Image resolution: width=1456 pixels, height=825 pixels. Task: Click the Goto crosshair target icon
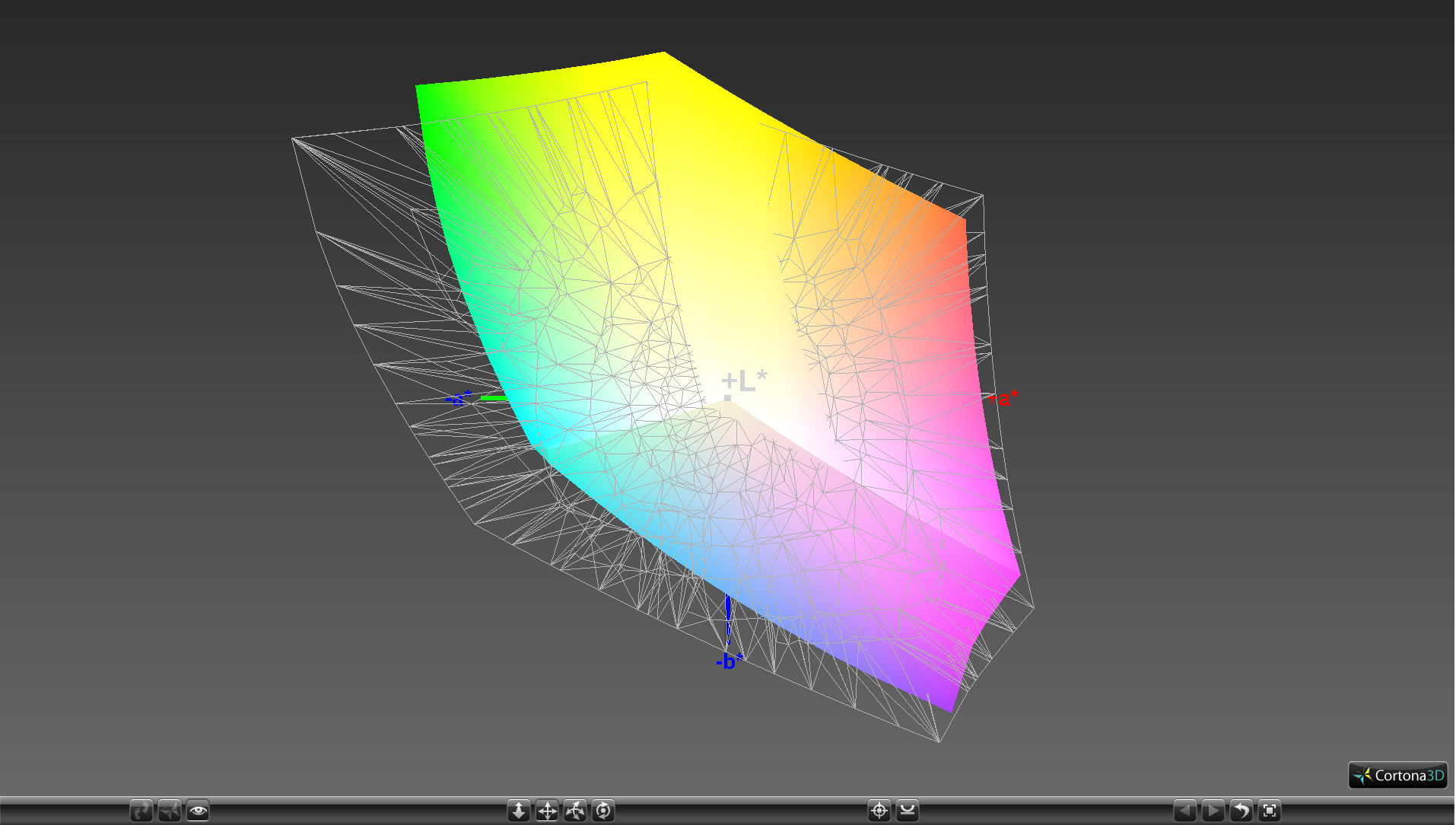coord(879,811)
